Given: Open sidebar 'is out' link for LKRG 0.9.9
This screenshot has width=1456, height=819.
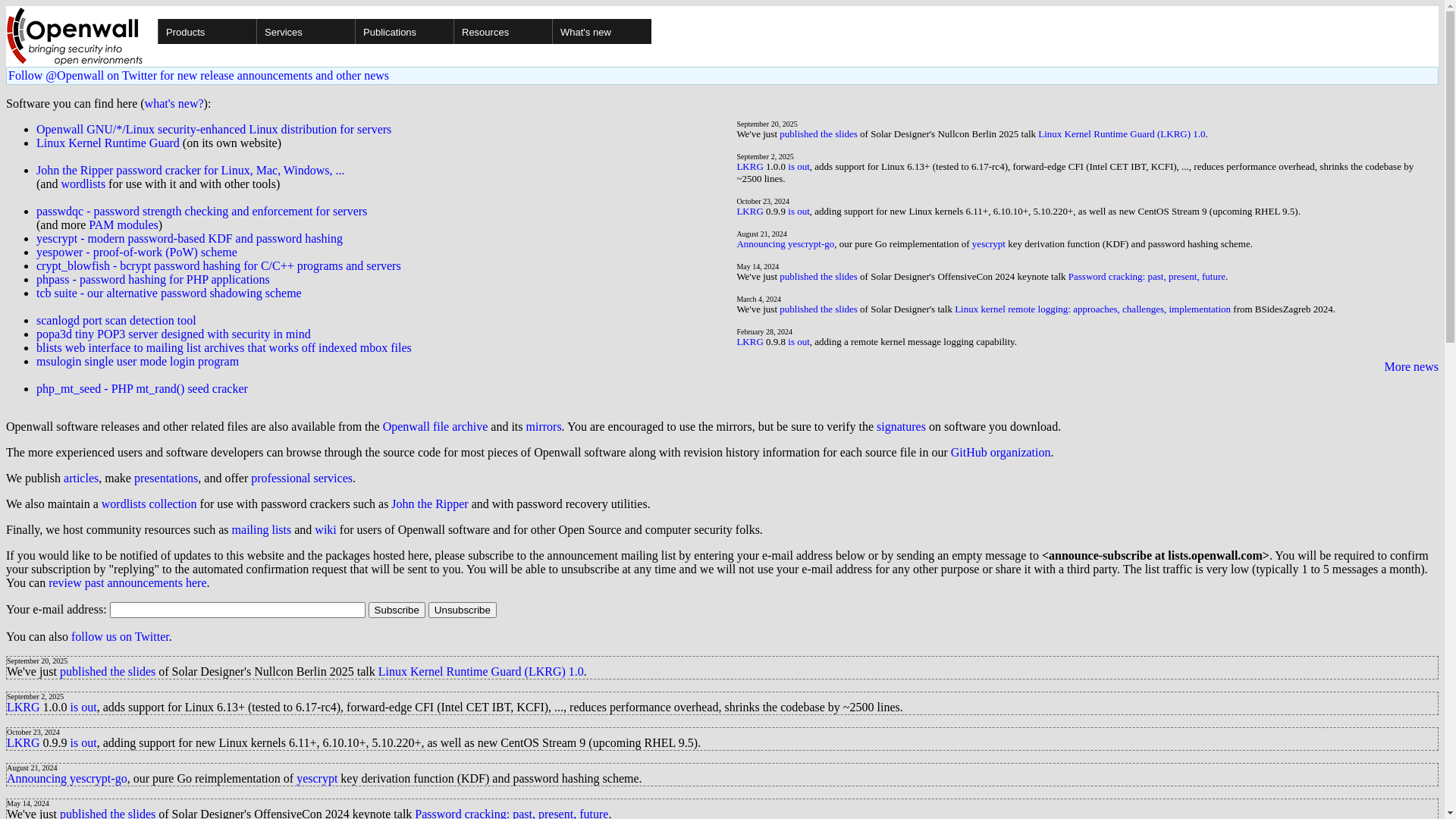Looking at the screenshot, I should [799, 212].
